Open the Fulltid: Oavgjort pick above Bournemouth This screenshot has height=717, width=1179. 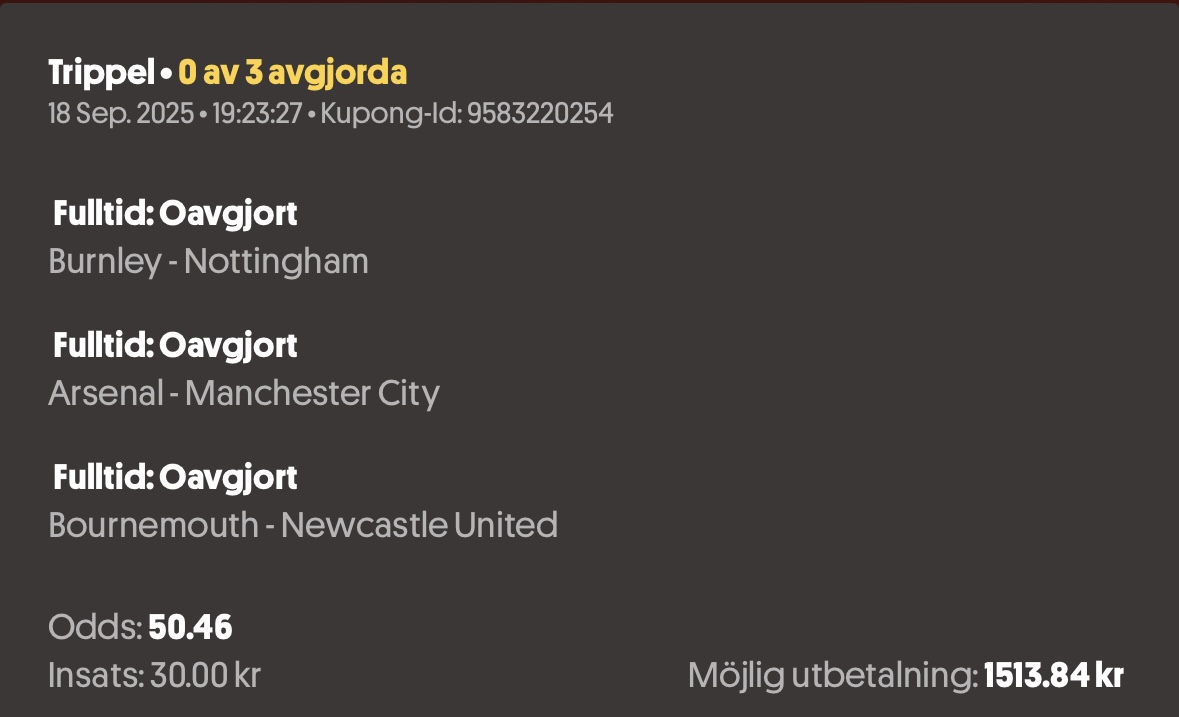tap(175, 477)
